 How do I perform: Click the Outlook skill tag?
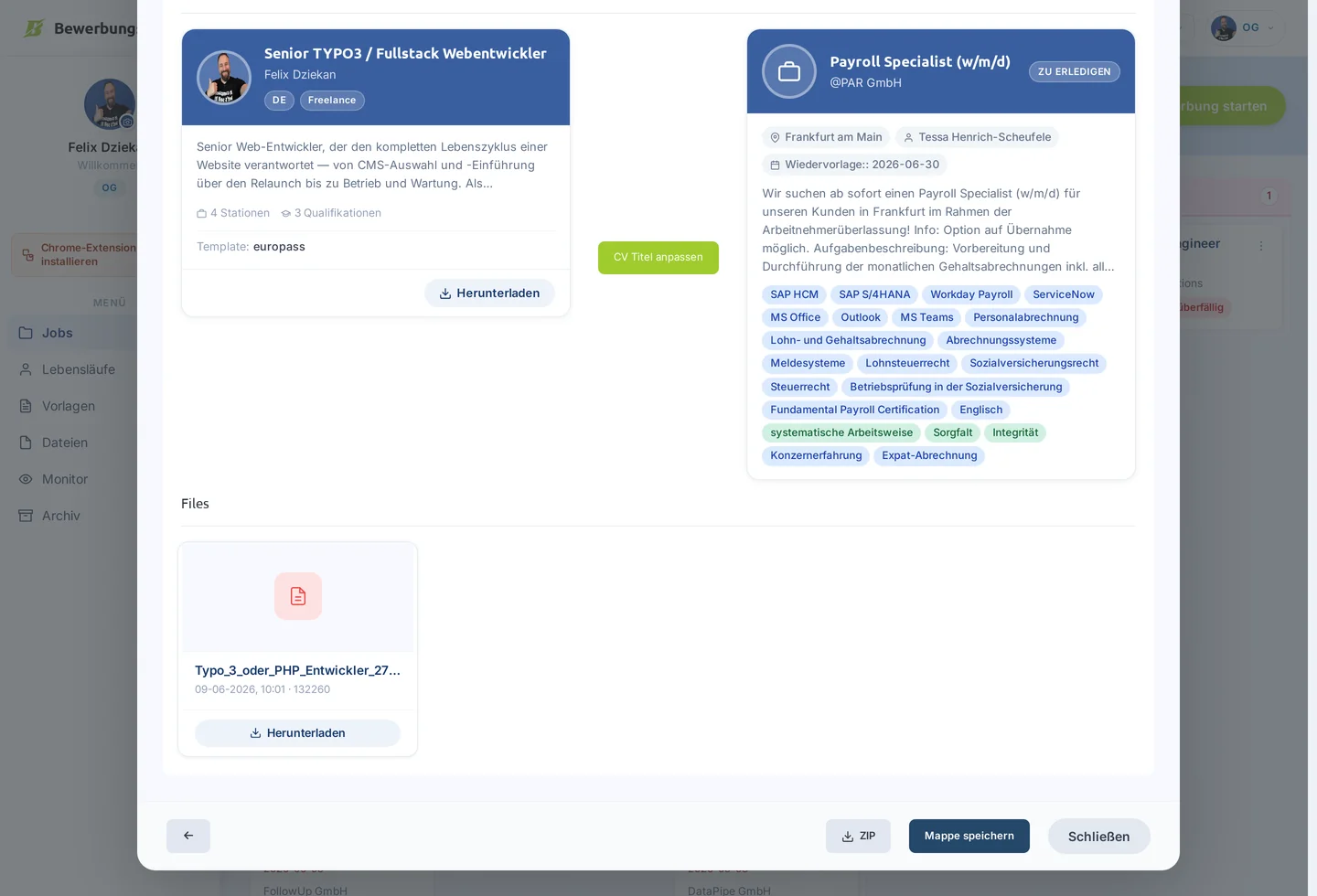point(861,317)
